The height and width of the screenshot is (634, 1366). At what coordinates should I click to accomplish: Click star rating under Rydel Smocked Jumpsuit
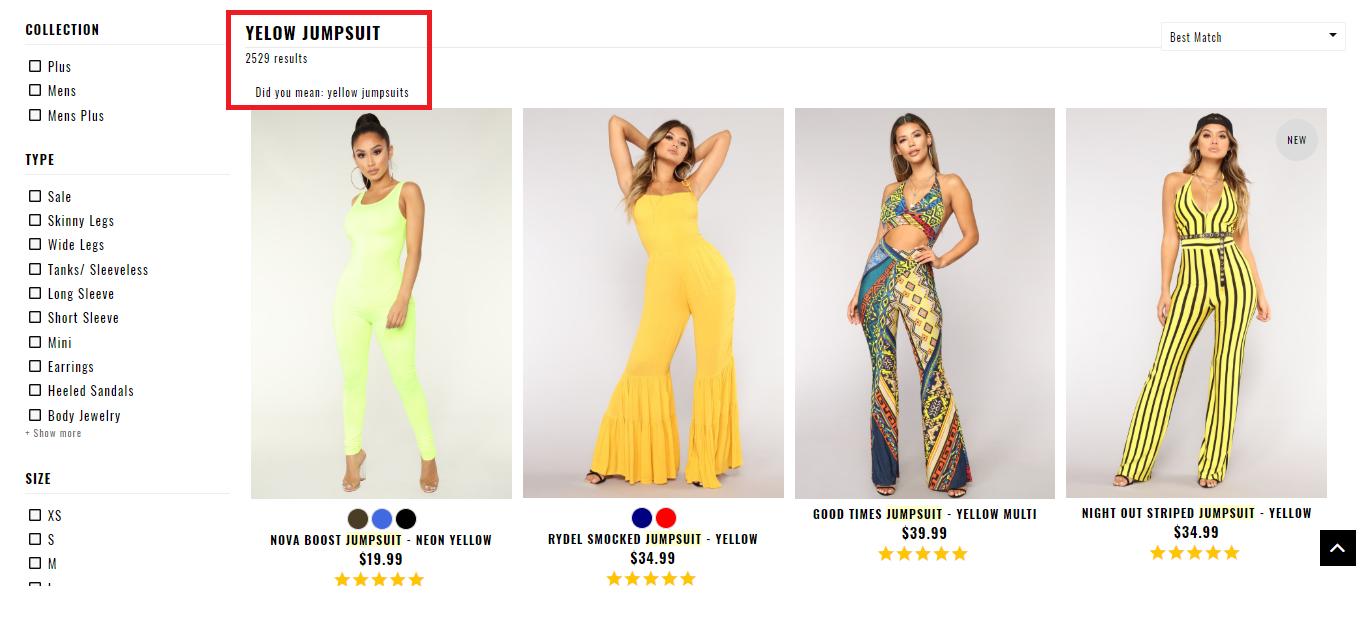651,578
